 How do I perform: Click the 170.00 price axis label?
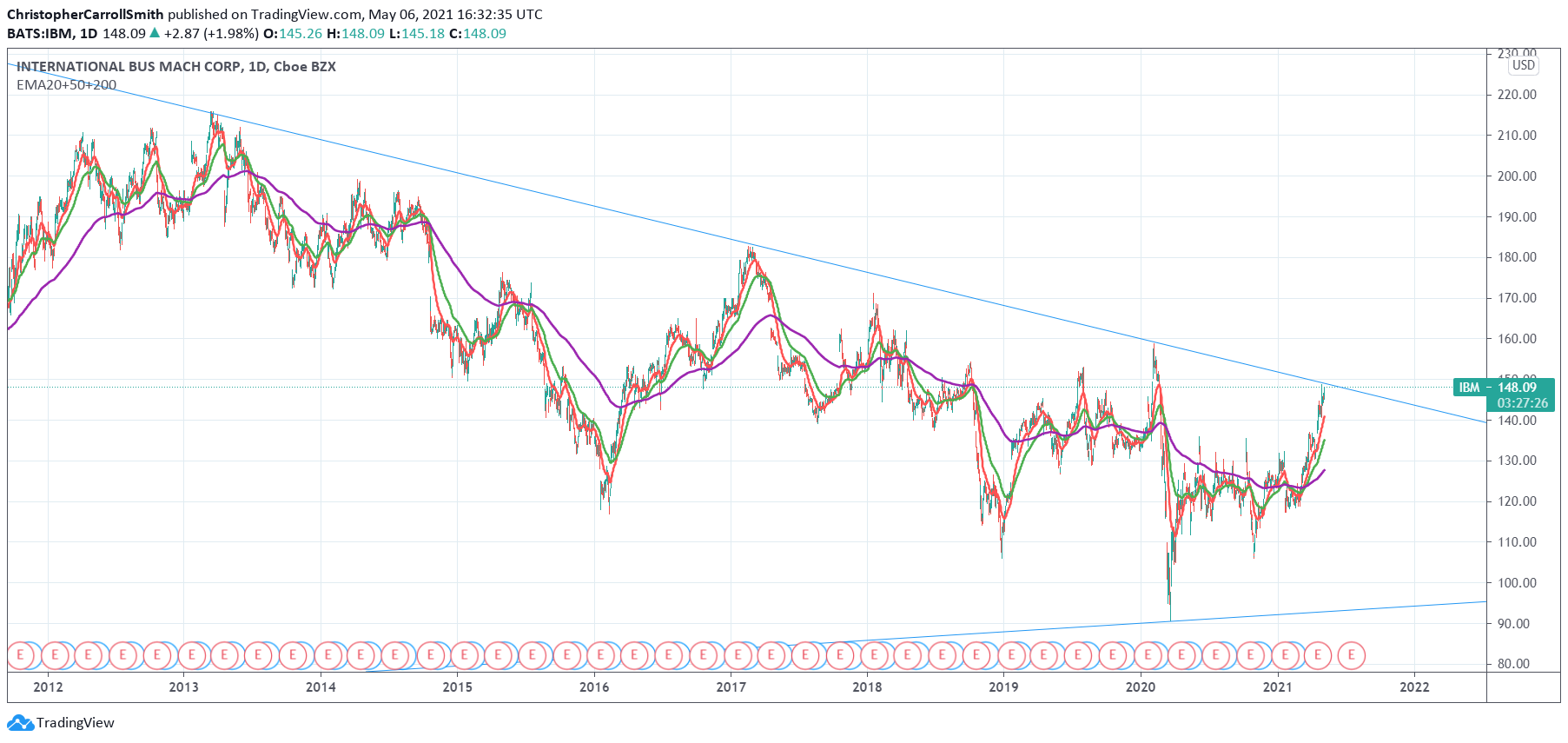(x=1517, y=298)
